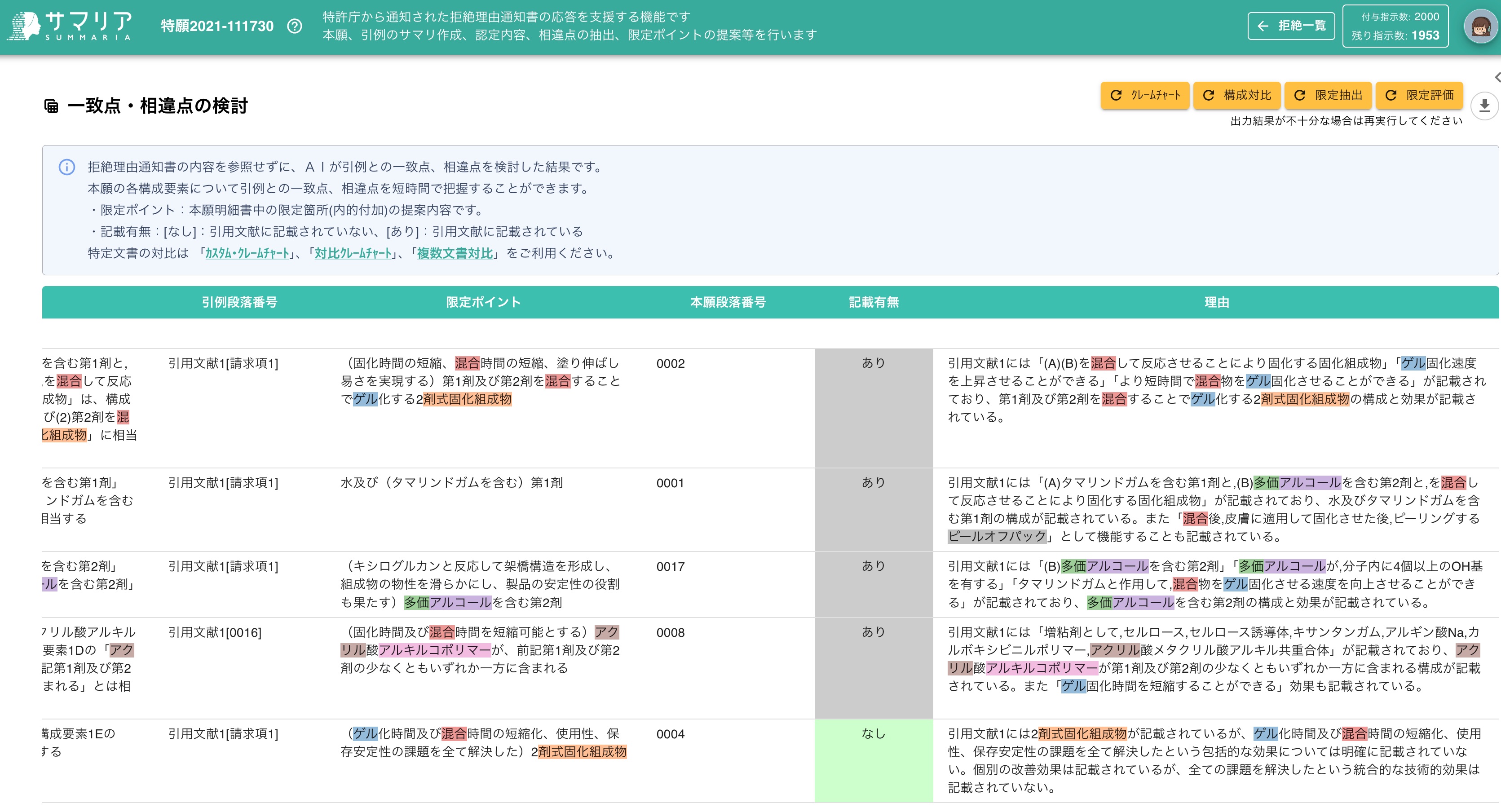Select the 理由 column header
The height and width of the screenshot is (812, 1501).
[1217, 302]
